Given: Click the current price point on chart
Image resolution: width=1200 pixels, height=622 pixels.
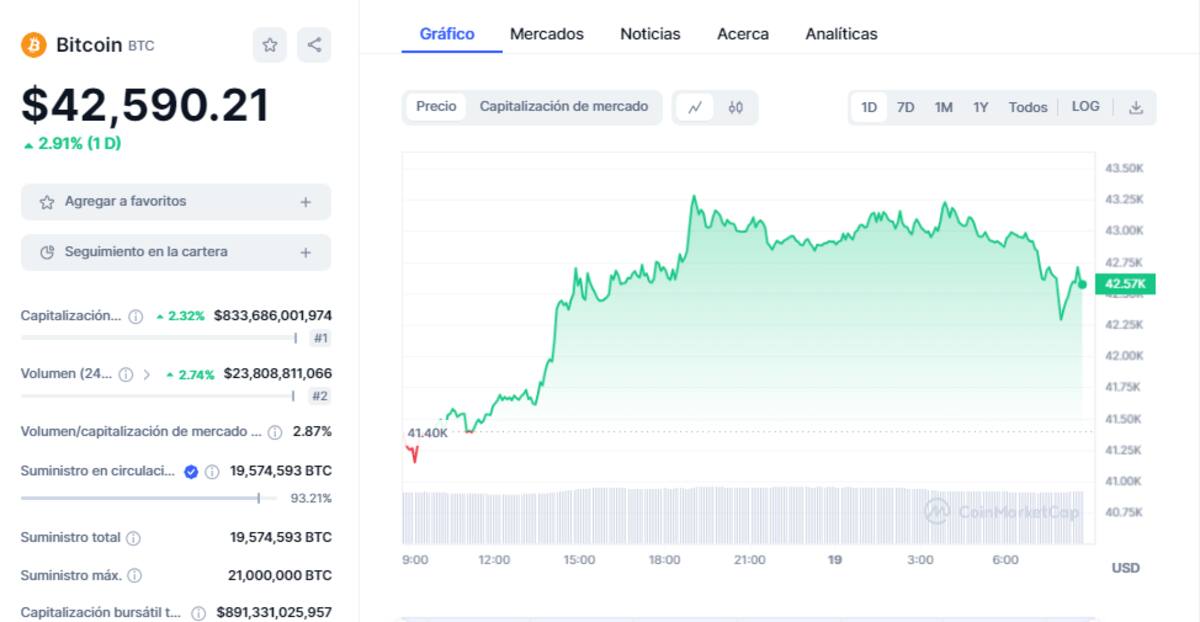Looking at the screenshot, I should (1082, 284).
